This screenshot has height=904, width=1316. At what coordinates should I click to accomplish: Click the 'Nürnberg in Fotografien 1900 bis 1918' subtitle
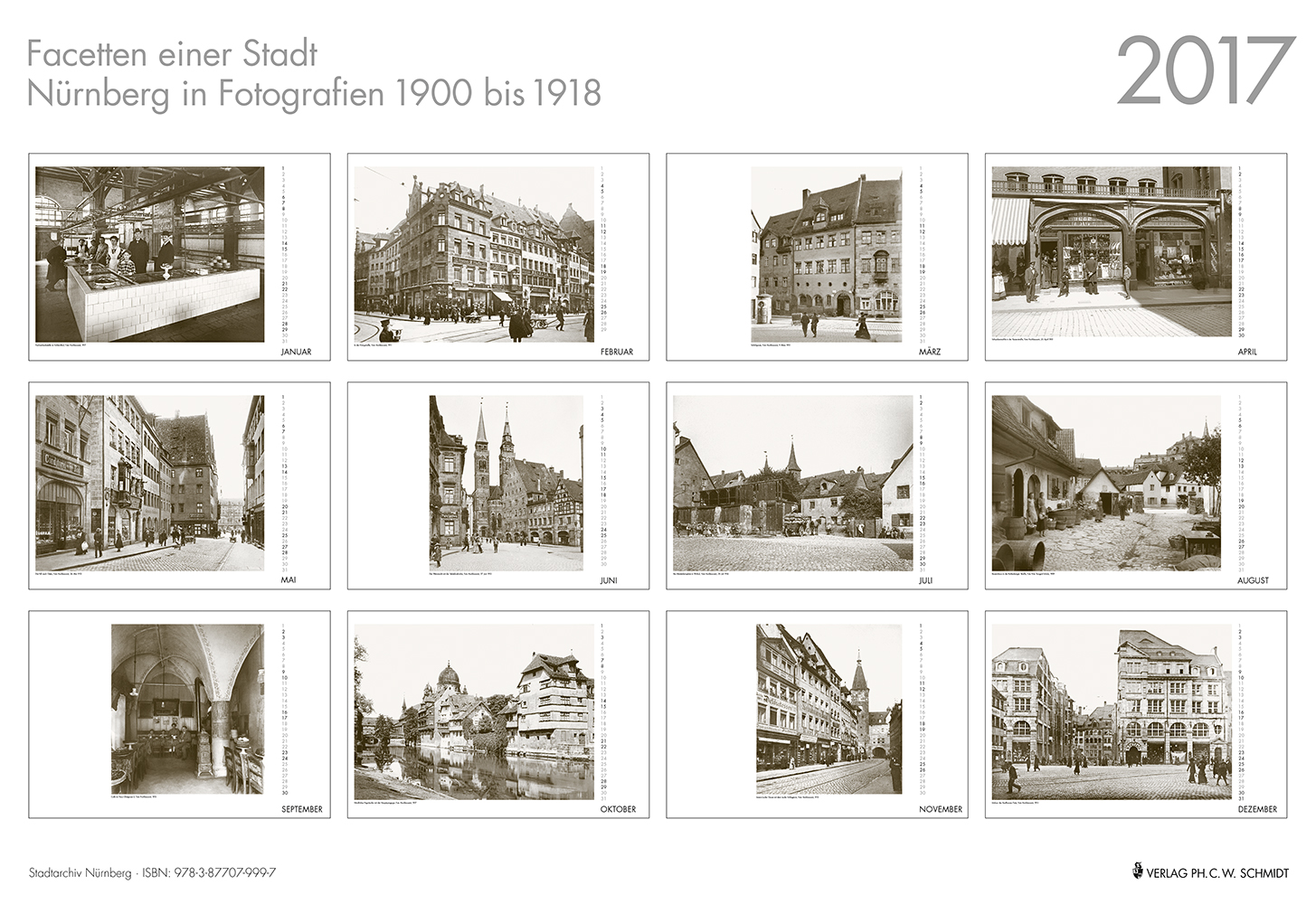point(314,94)
